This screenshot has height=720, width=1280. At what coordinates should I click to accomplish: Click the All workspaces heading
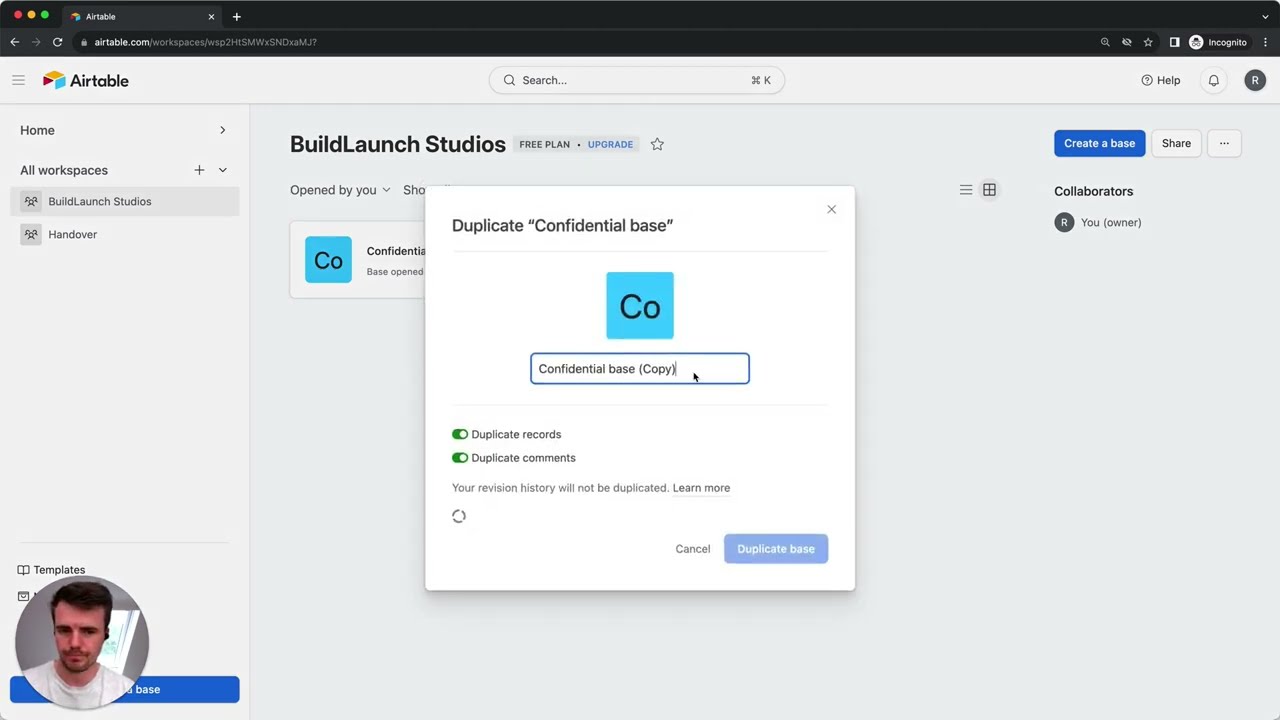tap(64, 170)
